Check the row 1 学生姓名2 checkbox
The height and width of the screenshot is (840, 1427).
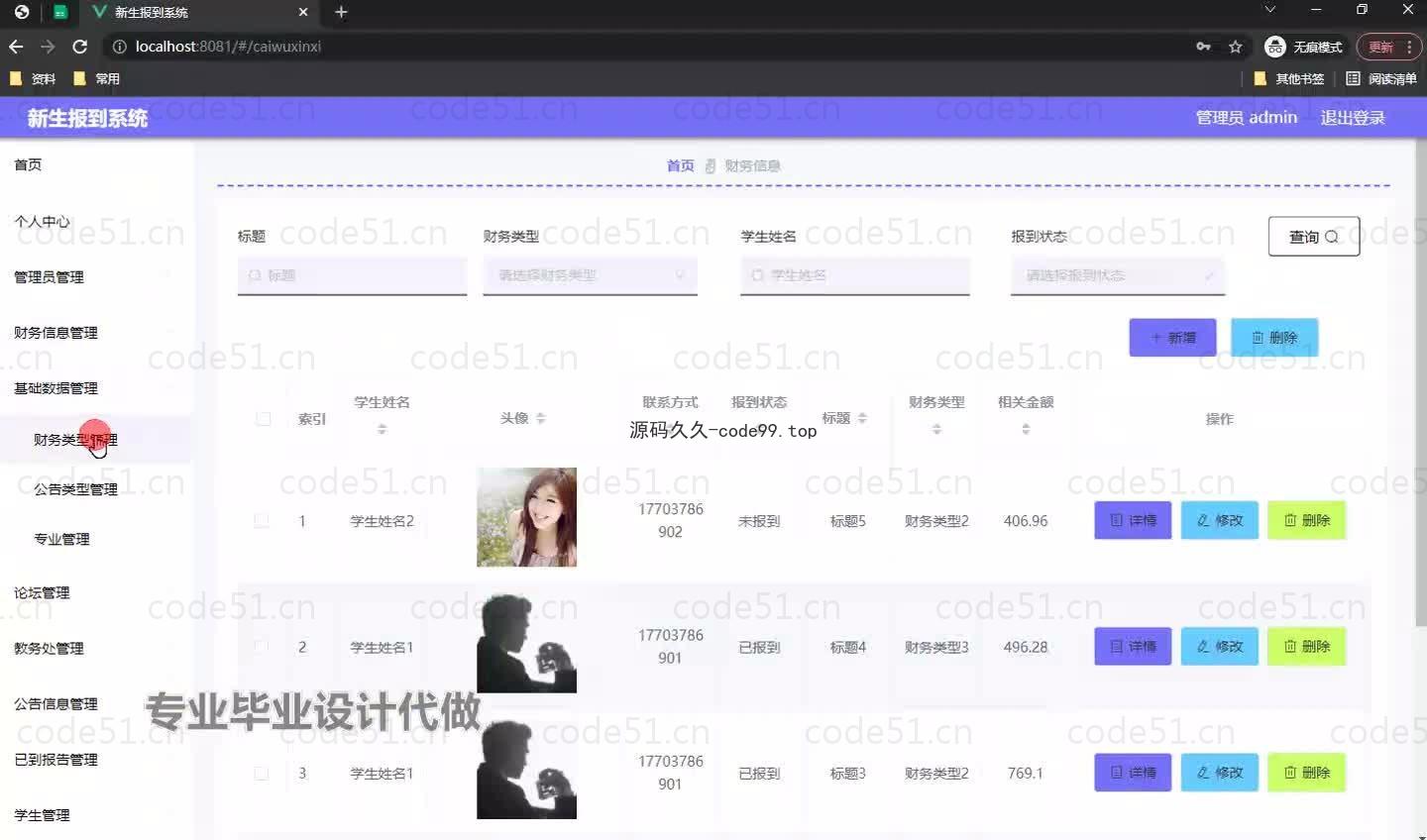click(x=262, y=521)
